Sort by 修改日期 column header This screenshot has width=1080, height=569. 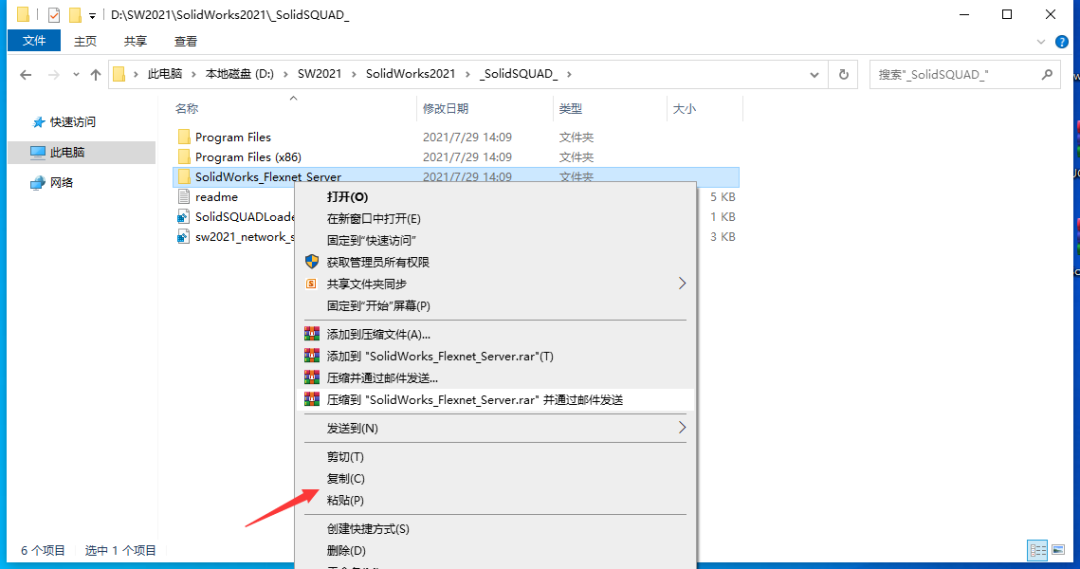click(x=446, y=108)
